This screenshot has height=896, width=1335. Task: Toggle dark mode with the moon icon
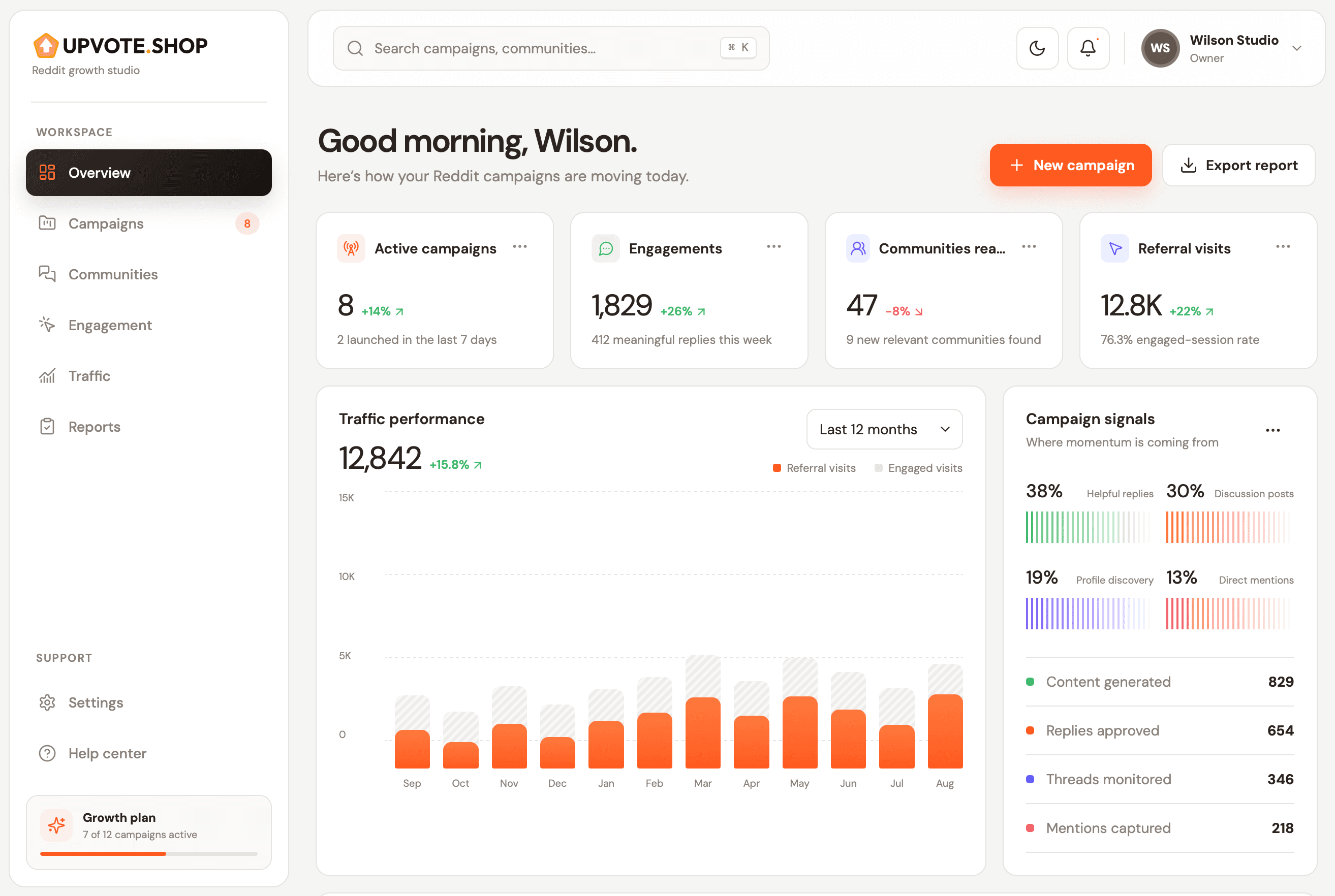coord(1037,49)
